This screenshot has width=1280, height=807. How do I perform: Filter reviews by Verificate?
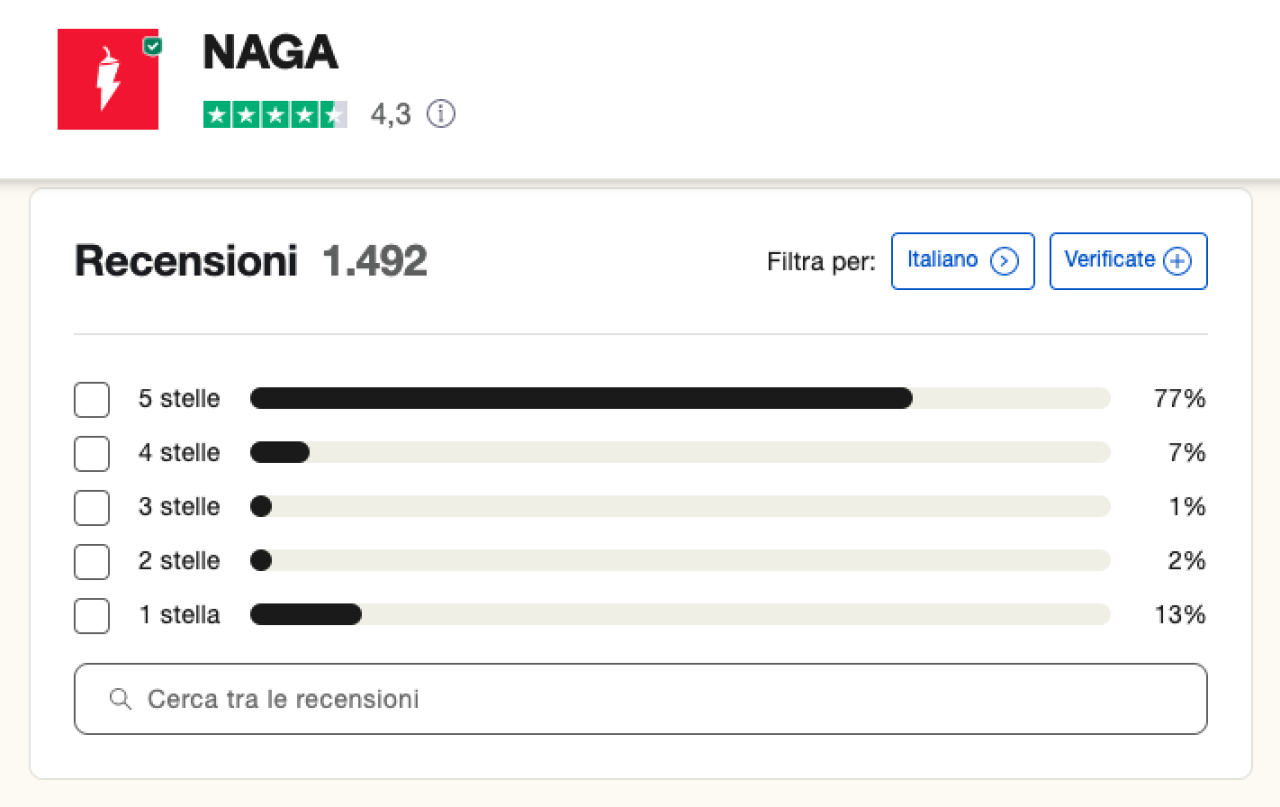(1127, 261)
